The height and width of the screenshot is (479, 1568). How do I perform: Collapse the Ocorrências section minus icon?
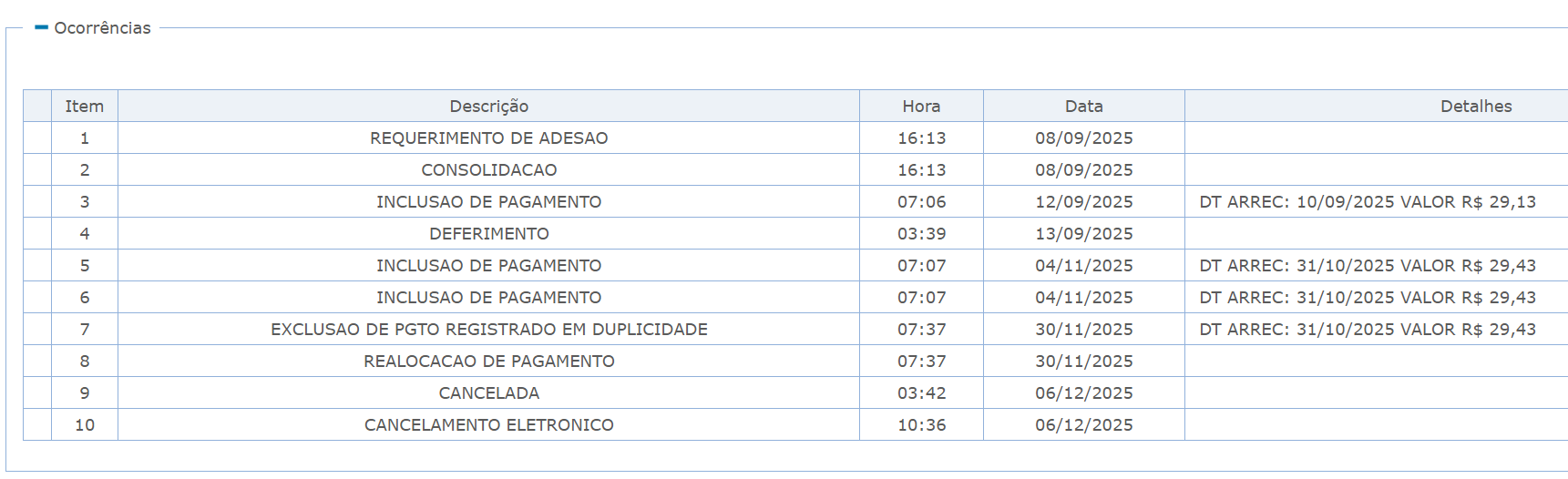tap(41, 27)
